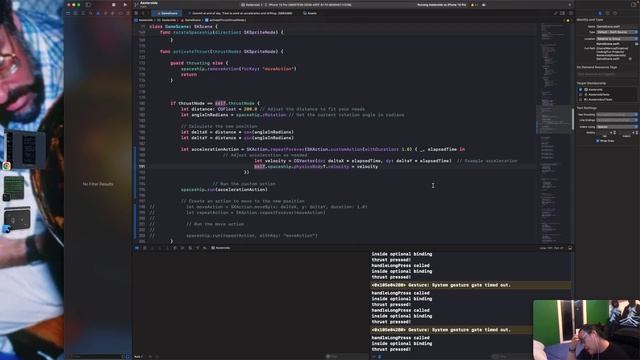Show the Quick Help inspector tab

[x=615, y=13]
